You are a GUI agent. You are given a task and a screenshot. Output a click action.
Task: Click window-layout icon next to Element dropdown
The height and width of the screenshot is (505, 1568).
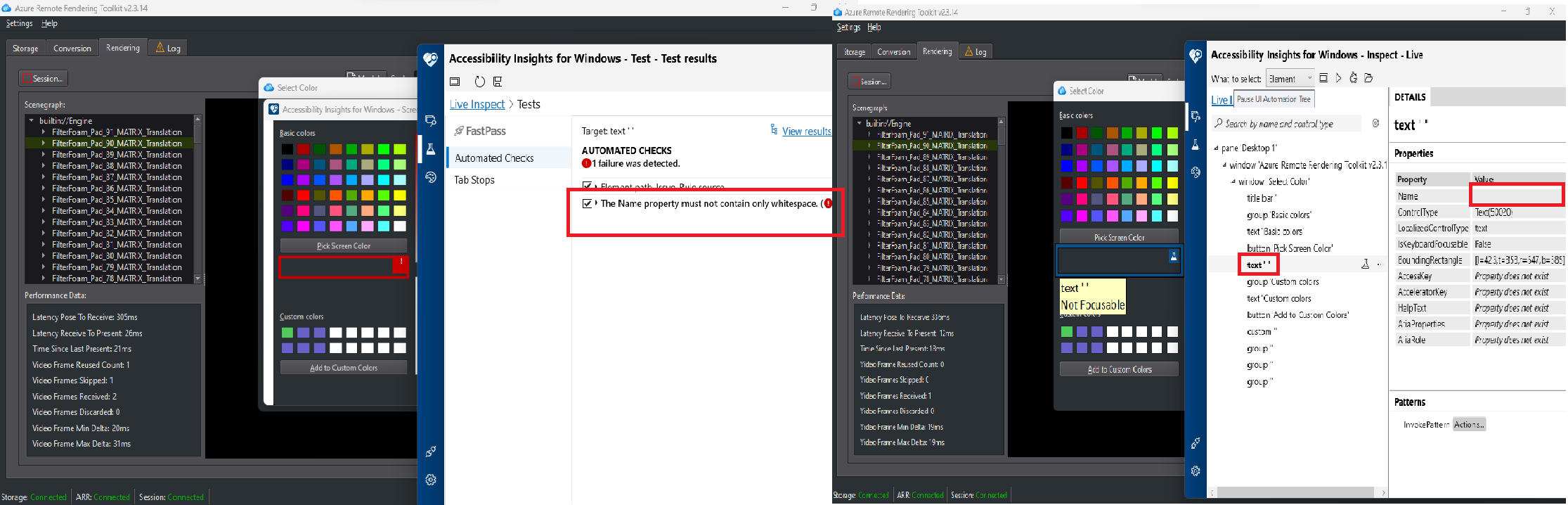point(1323,78)
